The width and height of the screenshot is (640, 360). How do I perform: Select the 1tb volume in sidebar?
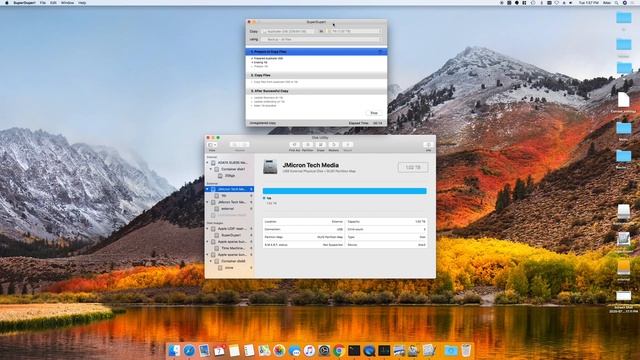[229, 196]
